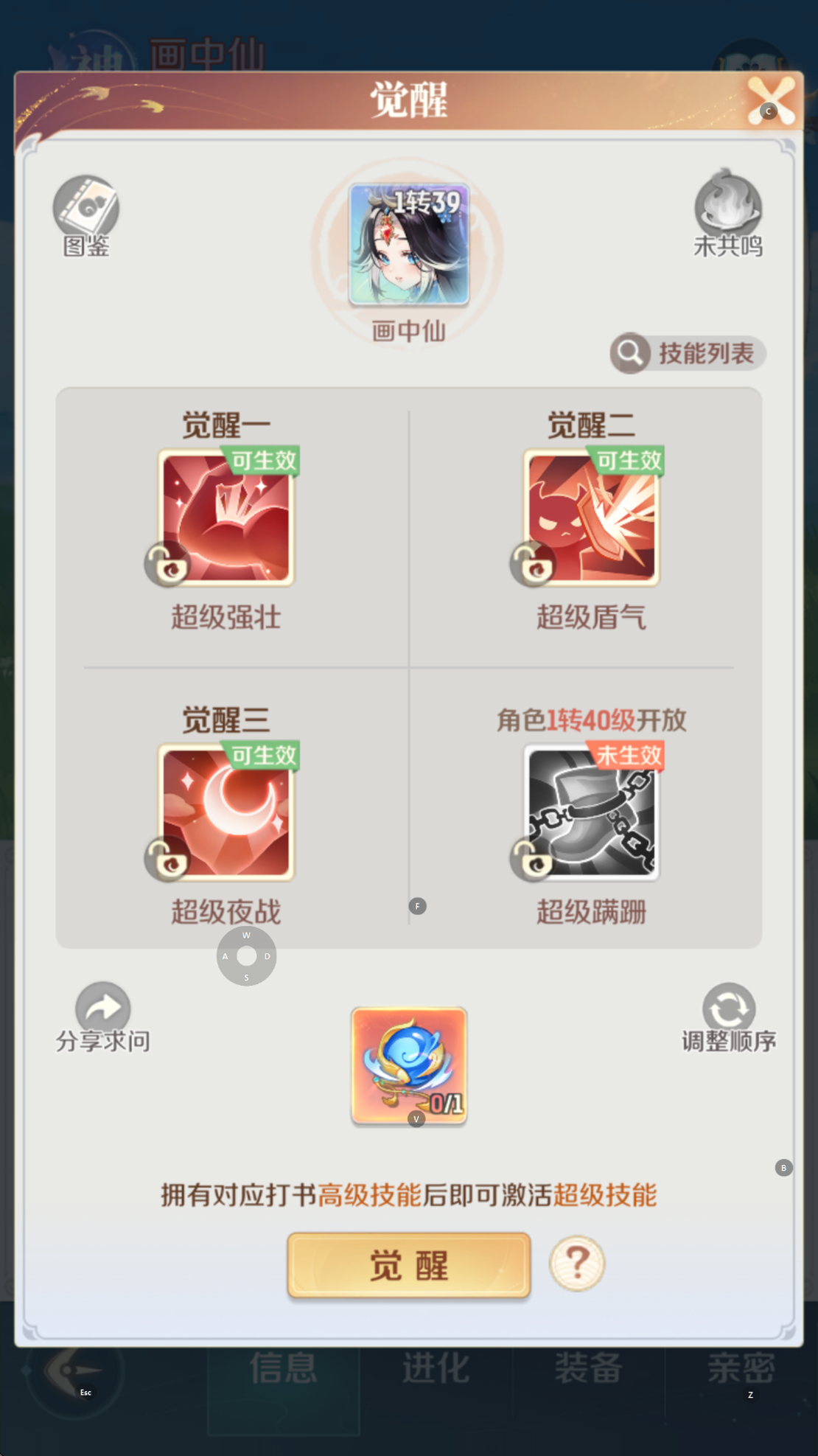Image resolution: width=818 pixels, height=1456 pixels.
Task: Select the 超级强壮 skill icon
Action: click(226, 518)
